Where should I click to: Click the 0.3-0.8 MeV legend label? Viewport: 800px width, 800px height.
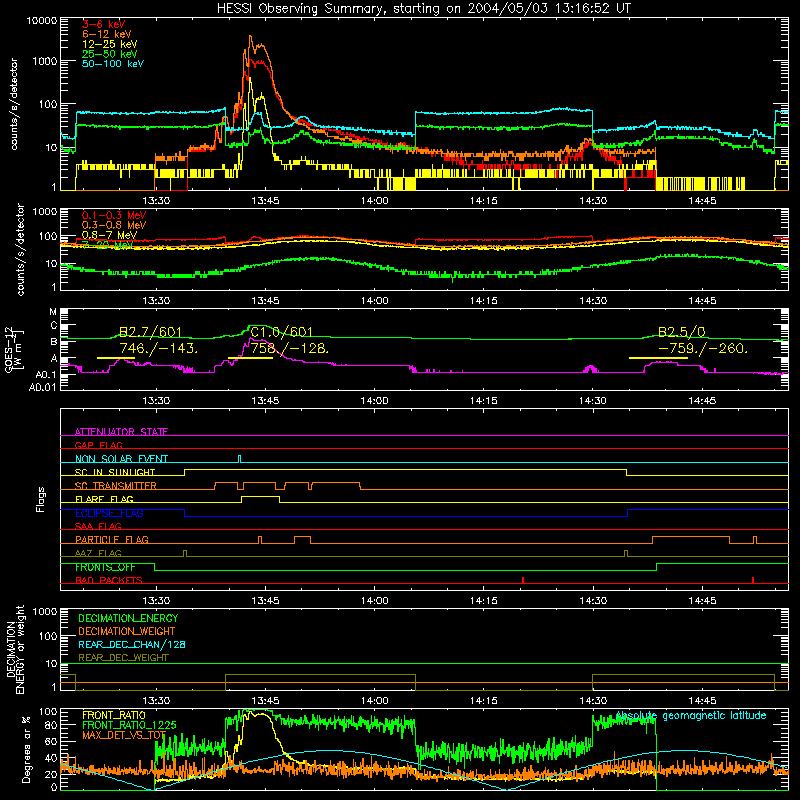pos(114,225)
